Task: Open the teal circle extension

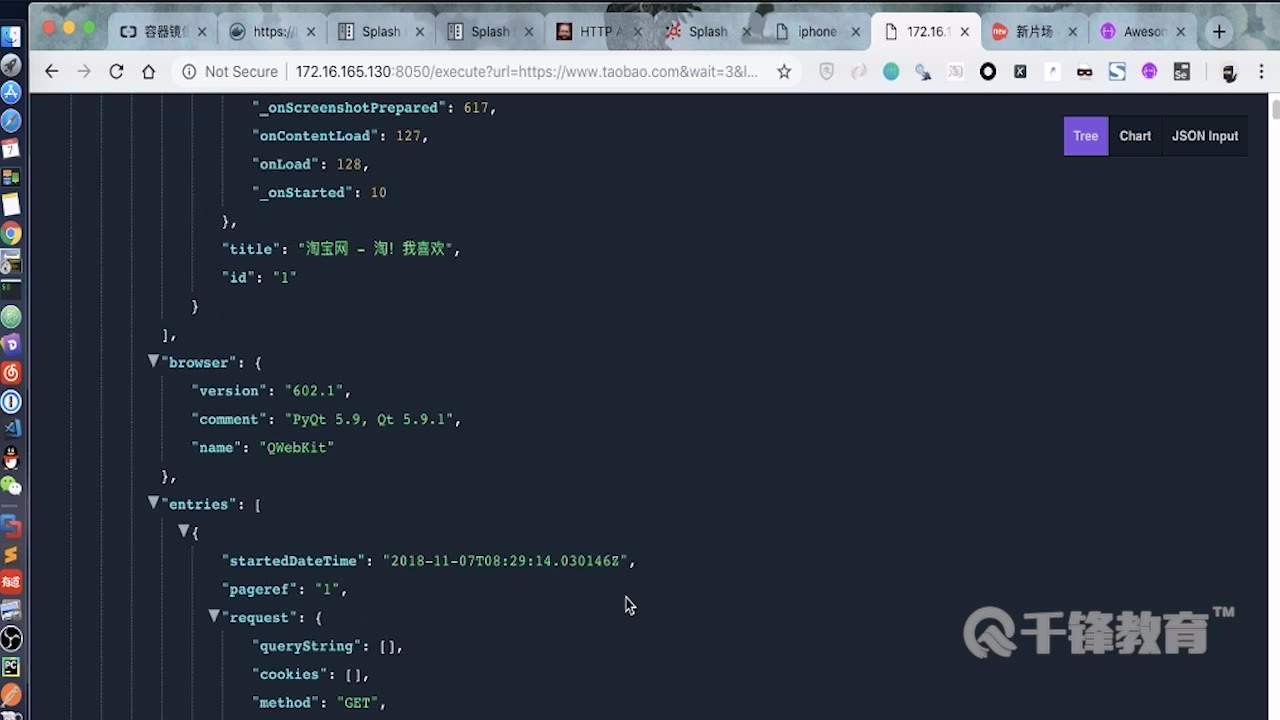Action: [x=891, y=72]
